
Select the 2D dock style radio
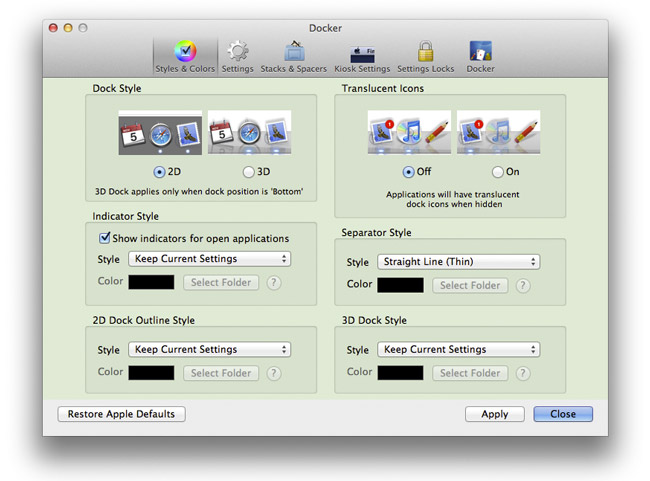pos(160,171)
